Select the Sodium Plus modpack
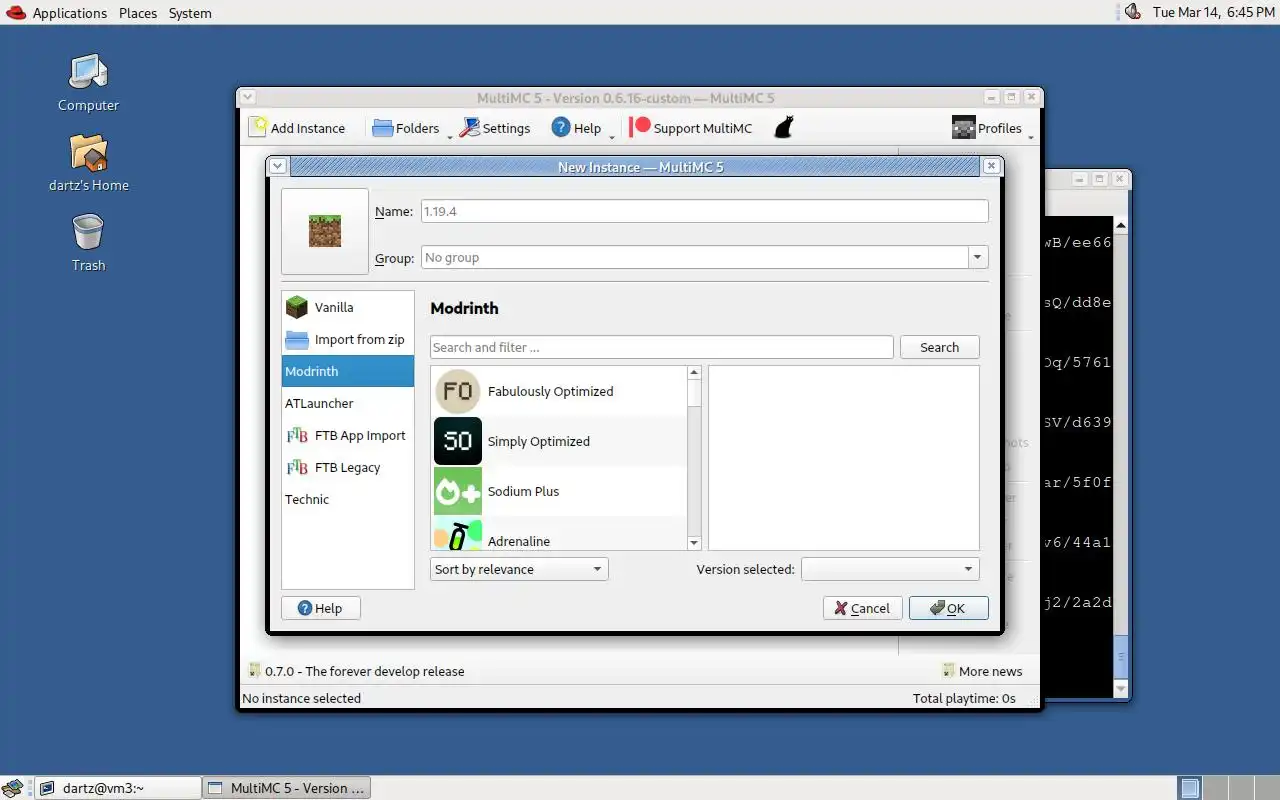Screen dimensions: 1280x800 click(x=559, y=491)
